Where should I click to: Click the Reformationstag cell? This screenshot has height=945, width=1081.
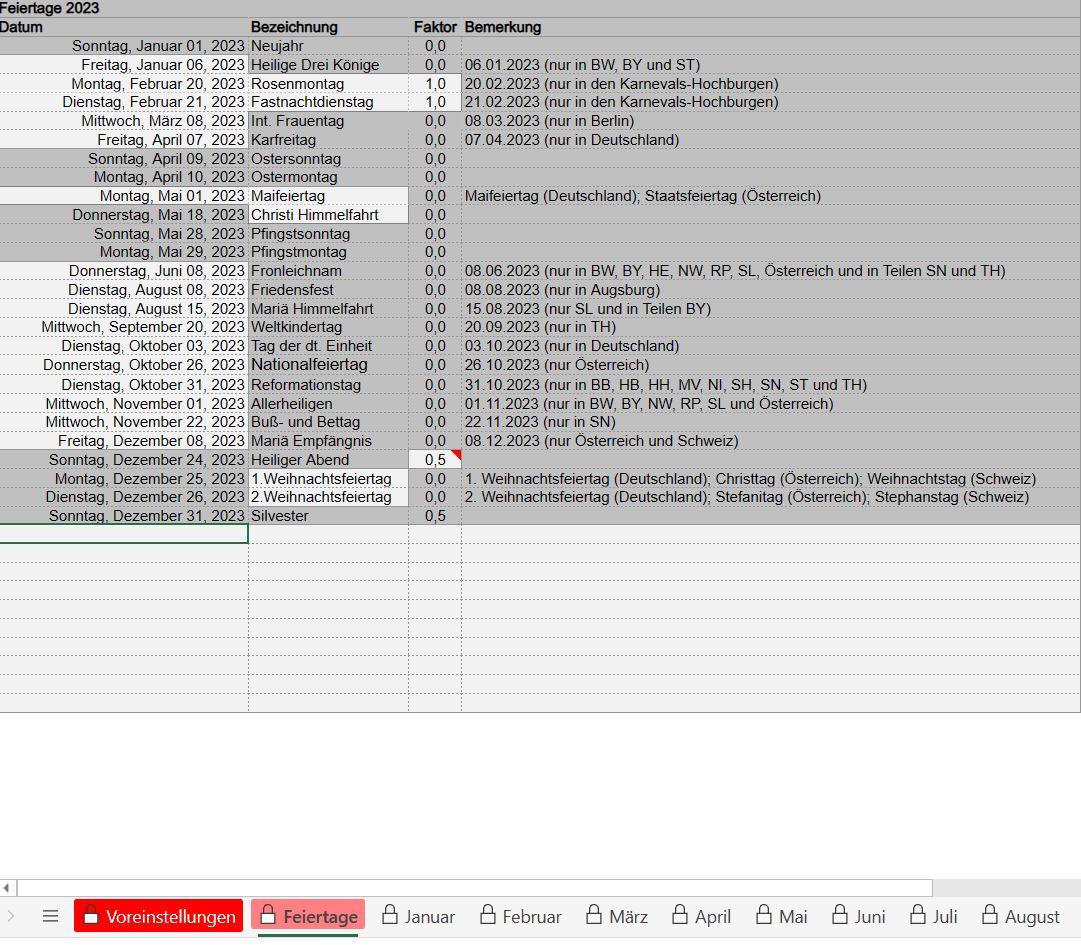[328, 385]
